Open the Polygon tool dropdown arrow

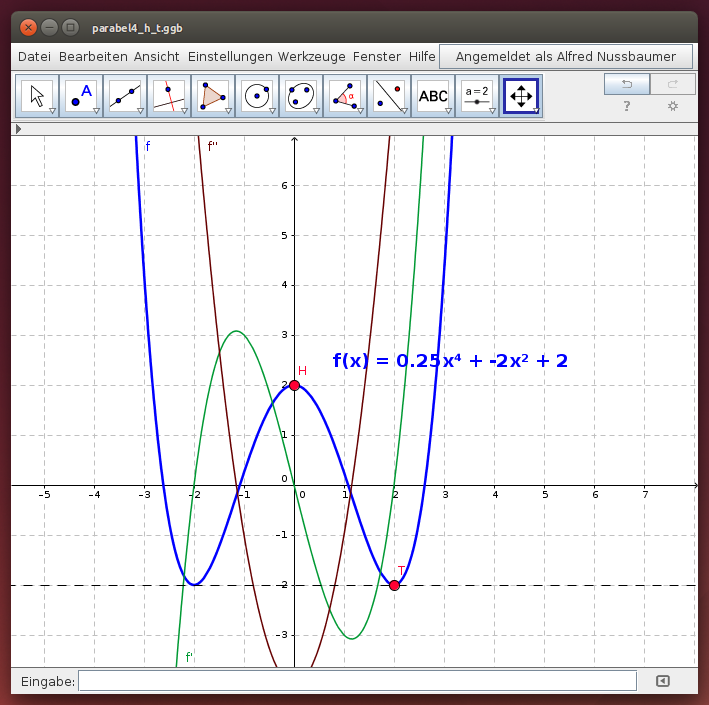[x=228, y=111]
